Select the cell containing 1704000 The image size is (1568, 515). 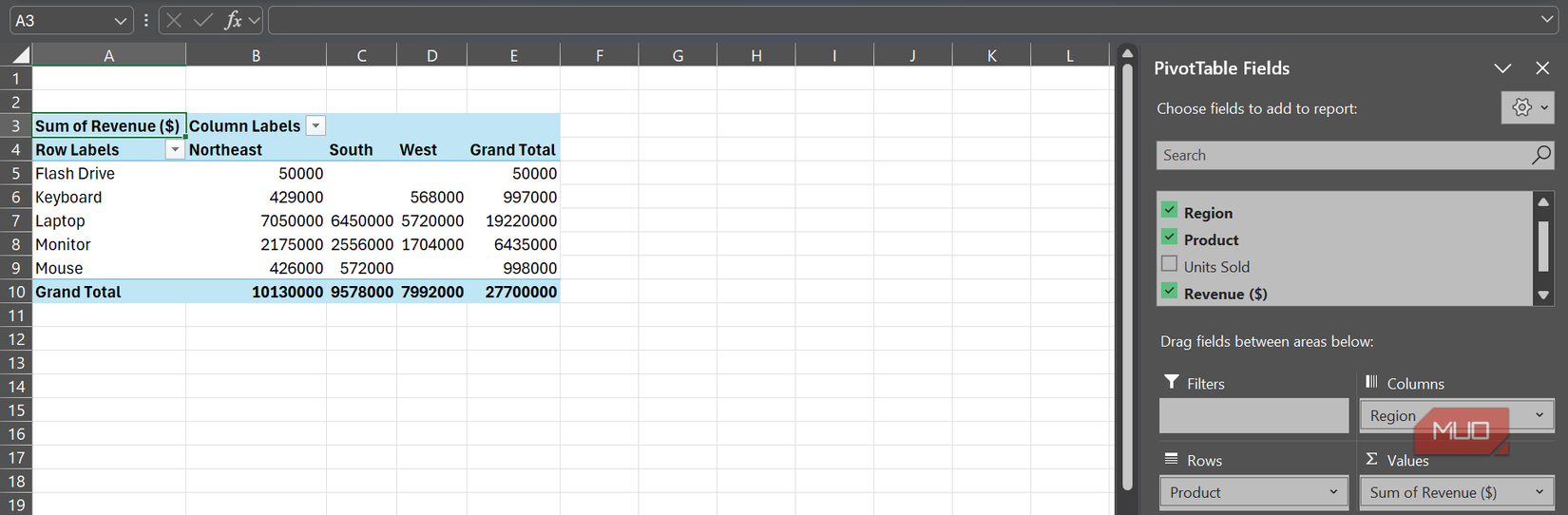(x=431, y=244)
